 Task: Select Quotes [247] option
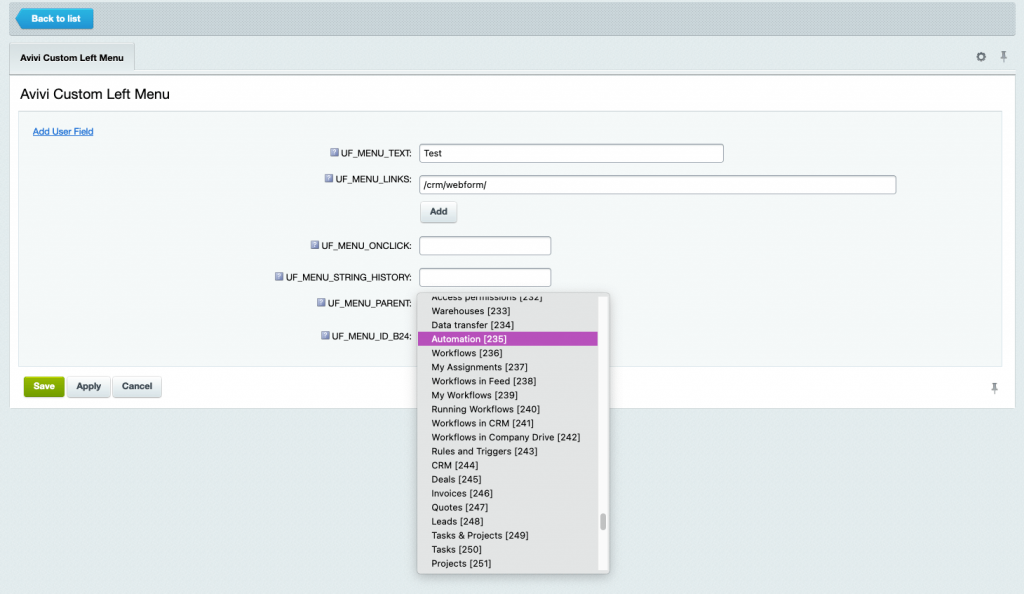click(x=508, y=508)
